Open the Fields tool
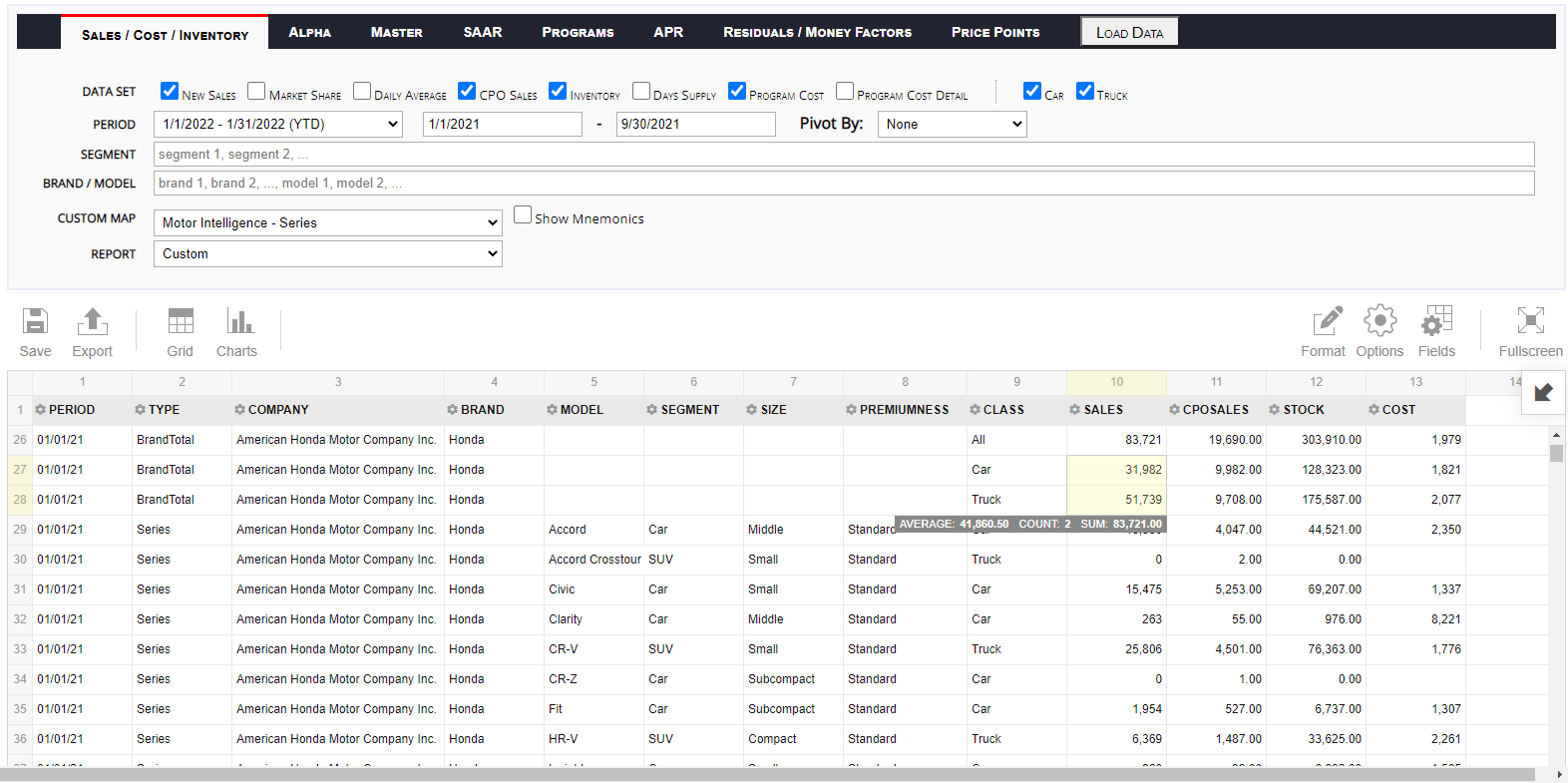This screenshot has width=1568, height=783. pos(1436,321)
